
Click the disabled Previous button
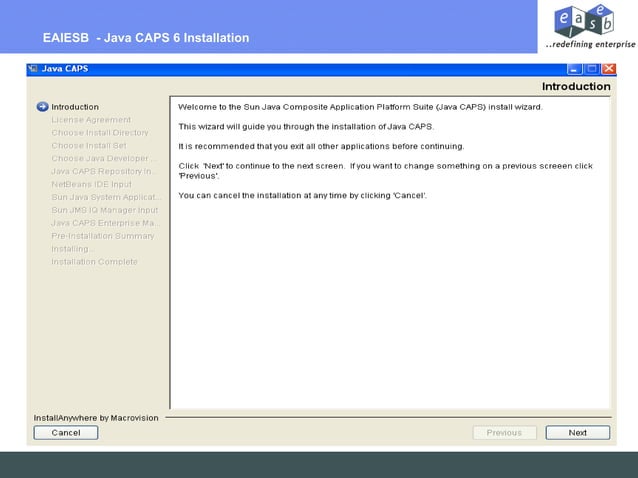pyautogui.click(x=504, y=432)
